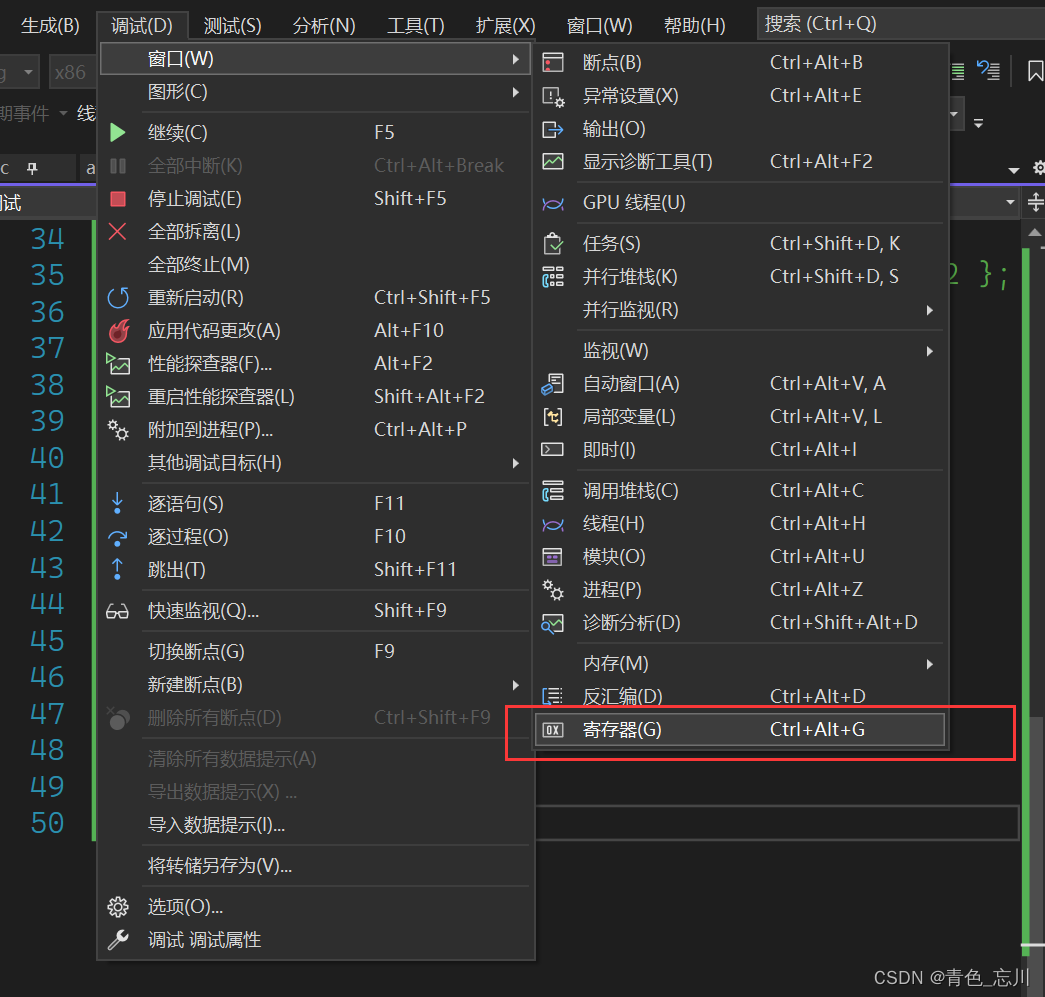Expand the 窗口(W) submenu arrow

click(516, 59)
